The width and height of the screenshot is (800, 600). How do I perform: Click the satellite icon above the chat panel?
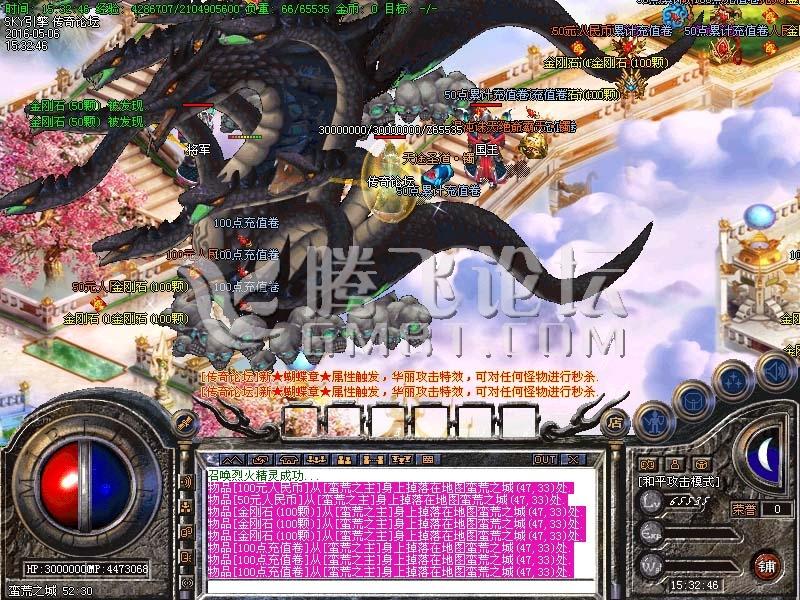point(185,422)
